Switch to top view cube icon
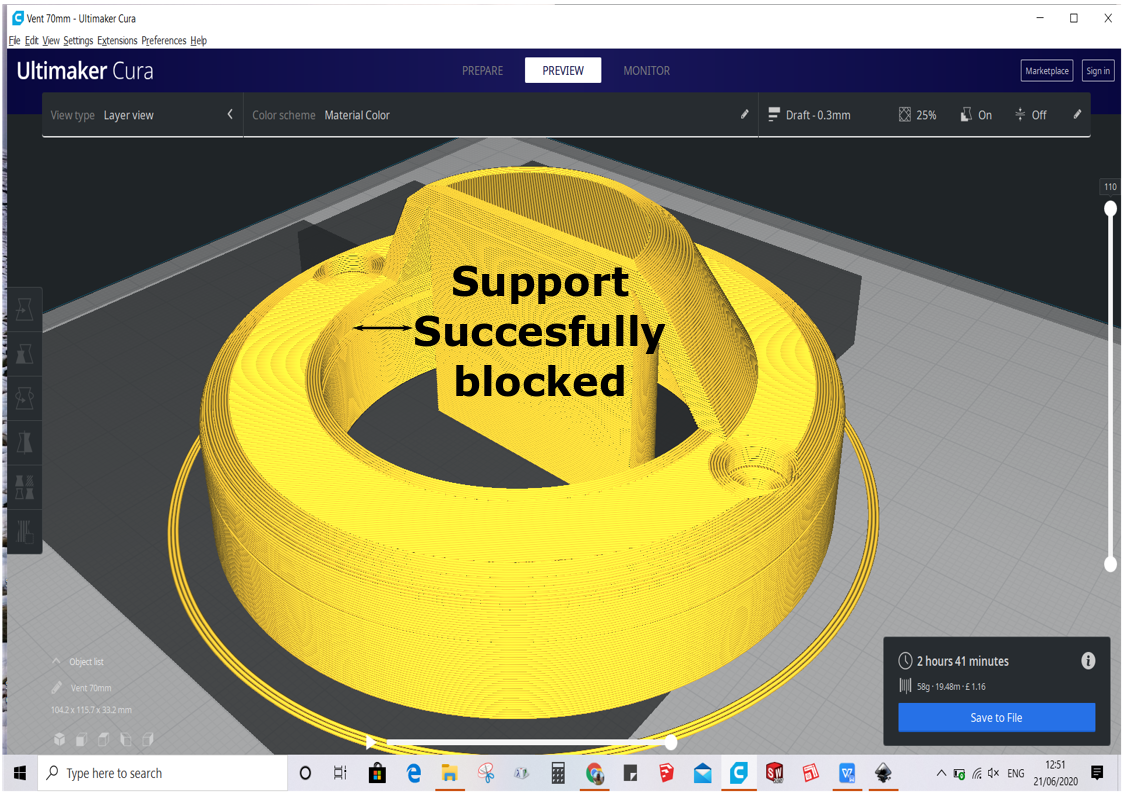 pyautogui.click(x=104, y=739)
